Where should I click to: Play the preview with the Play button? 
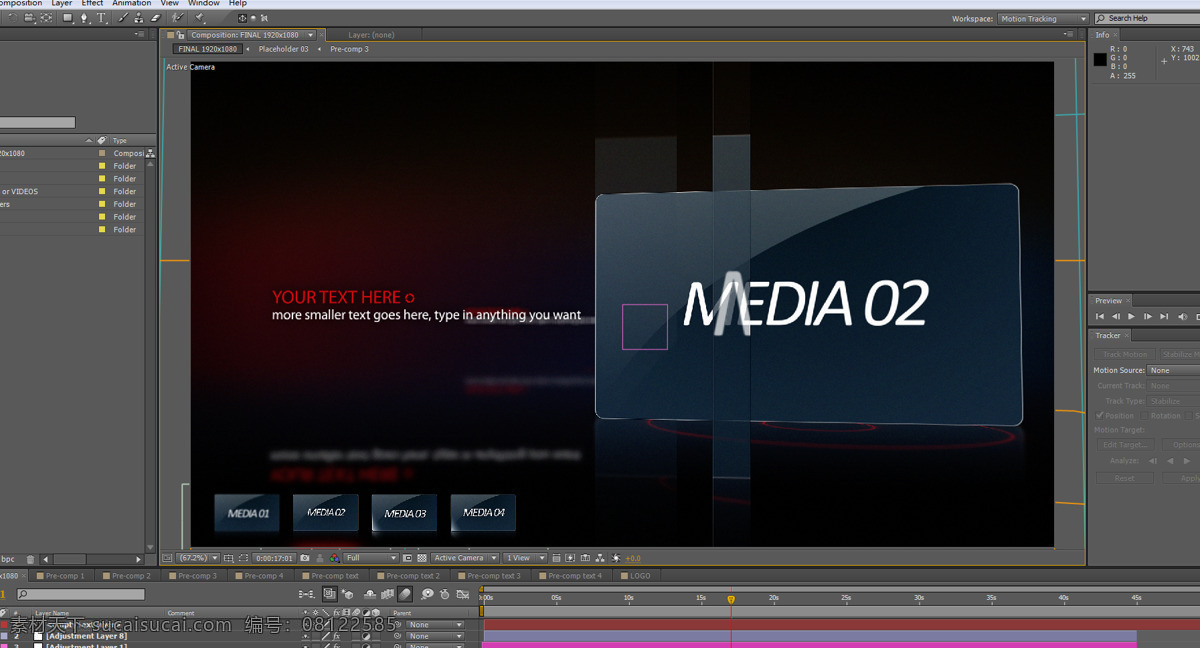[1131, 317]
